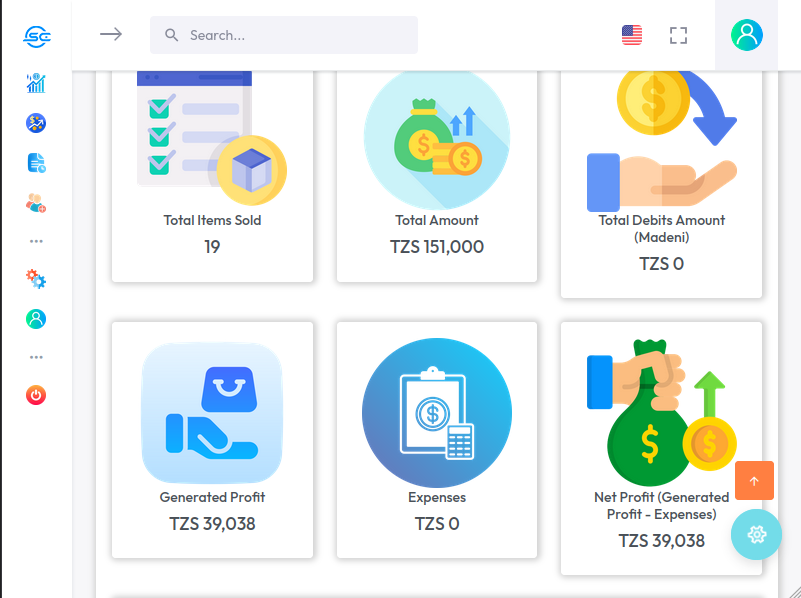This screenshot has width=801, height=598.
Task: Click the Generated Profit card
Action: (x=212, y=440)
